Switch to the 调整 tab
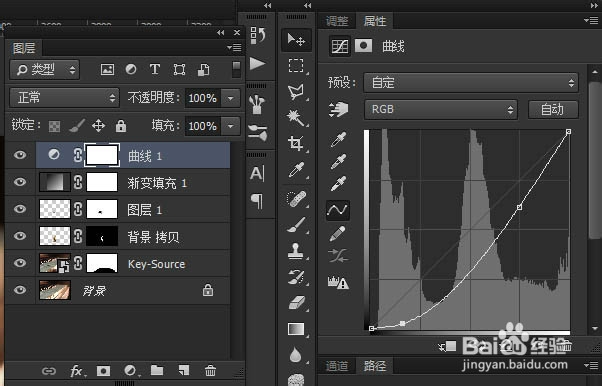602x386 pixels. pos(337,21)
